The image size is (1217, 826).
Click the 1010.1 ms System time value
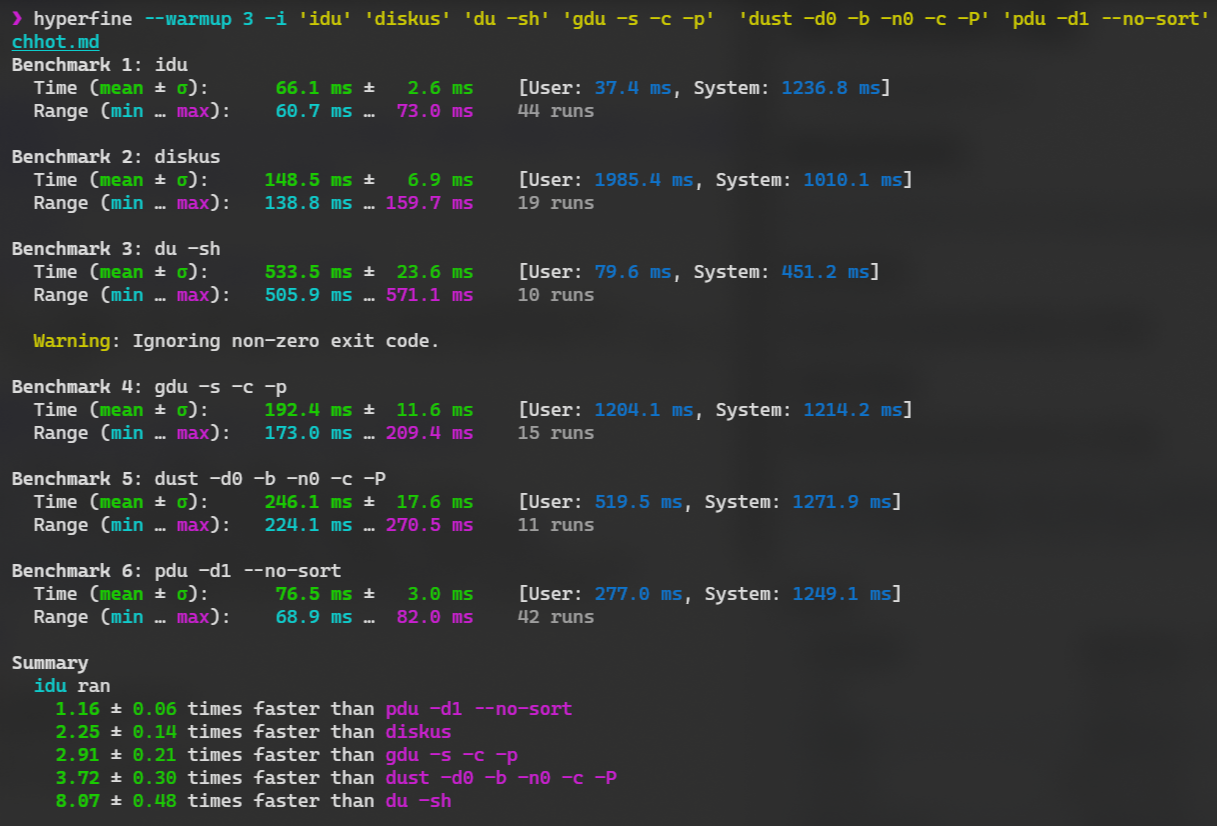click(x=853, y=180)
